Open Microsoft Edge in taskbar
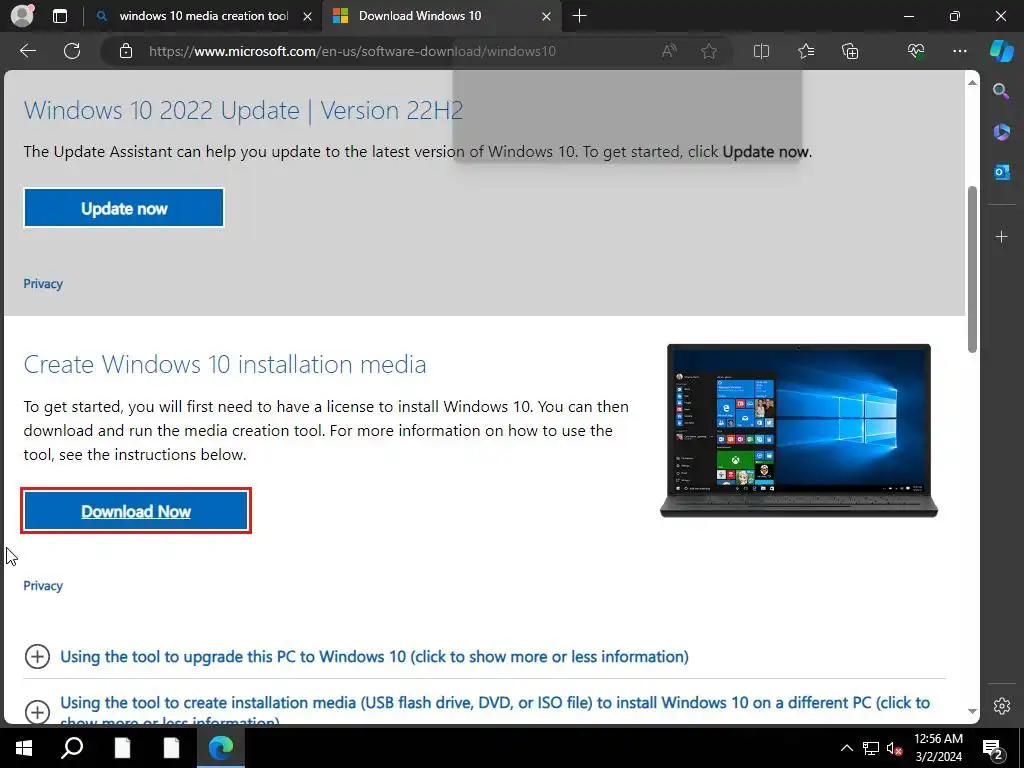The image size is (1024, 768). pyautogui.click(x=221, y=748)
